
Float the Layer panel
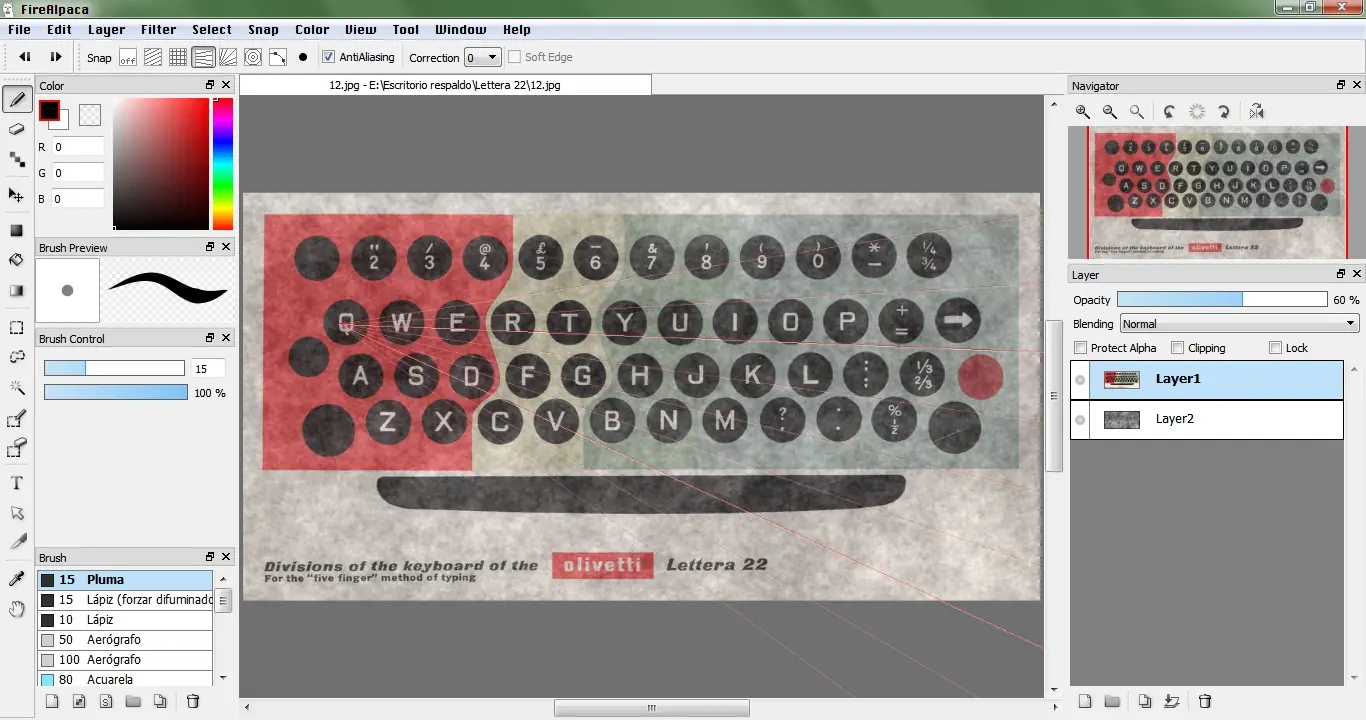(1341, 274)
